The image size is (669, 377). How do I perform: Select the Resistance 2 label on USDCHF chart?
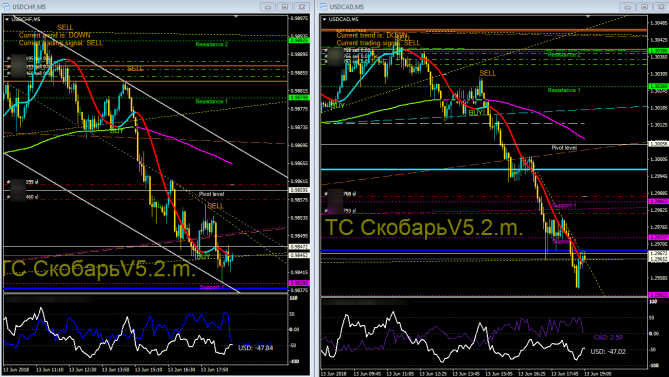point(212,44)
